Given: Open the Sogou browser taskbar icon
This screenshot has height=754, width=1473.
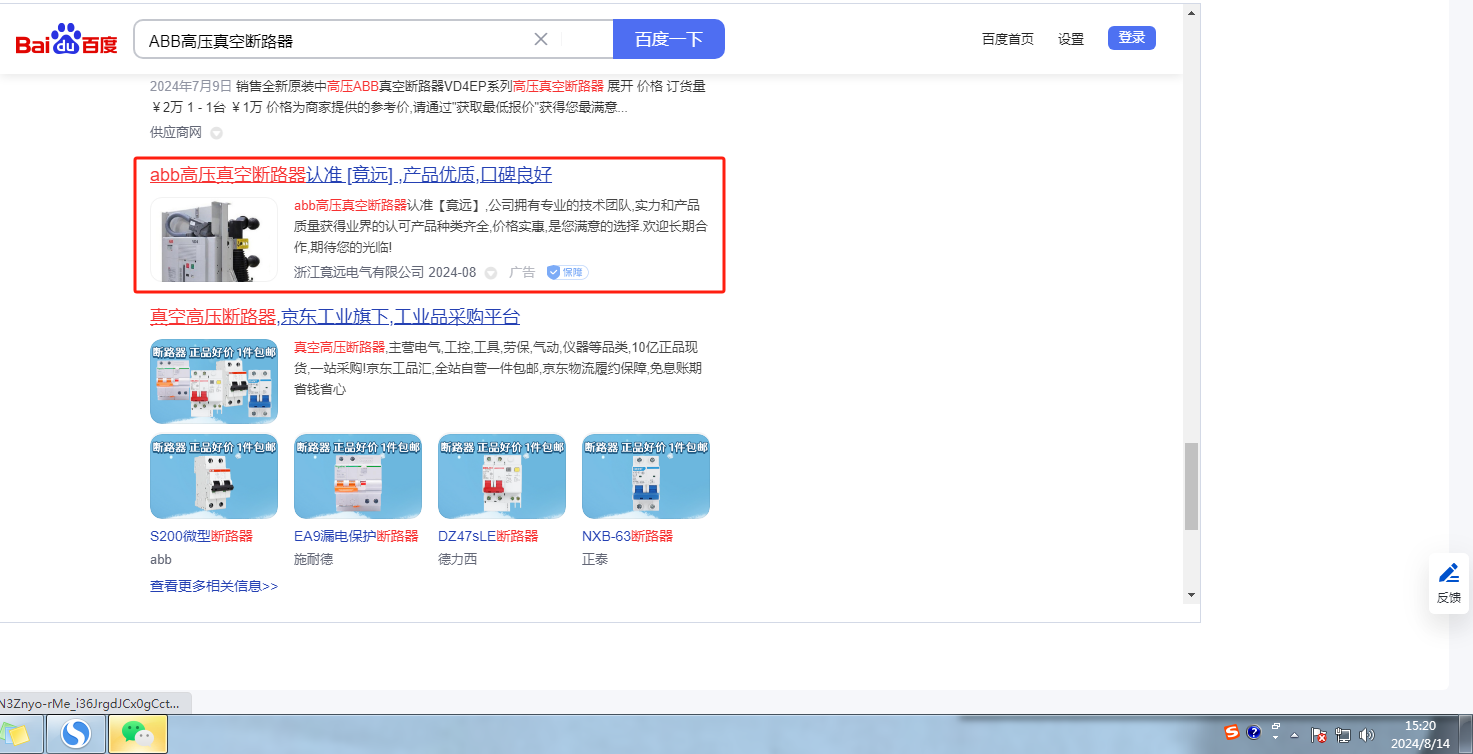Looking at the screenshot, I should tap(76, 735).
